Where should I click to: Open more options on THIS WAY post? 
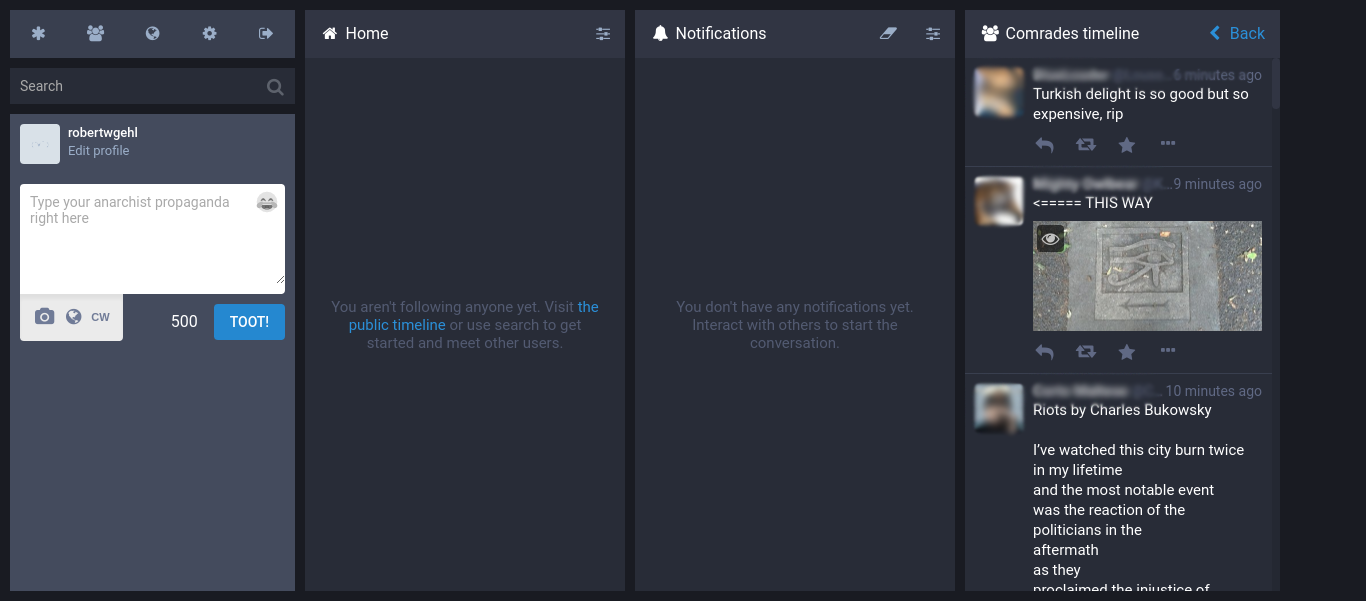pos(1167,351)
